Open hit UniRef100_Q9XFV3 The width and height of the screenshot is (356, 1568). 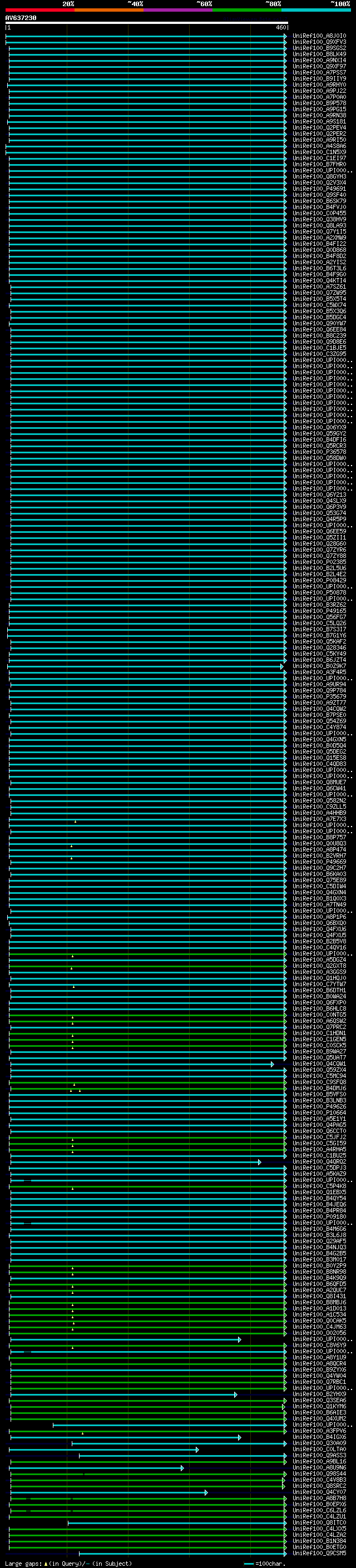click(319, 42)
